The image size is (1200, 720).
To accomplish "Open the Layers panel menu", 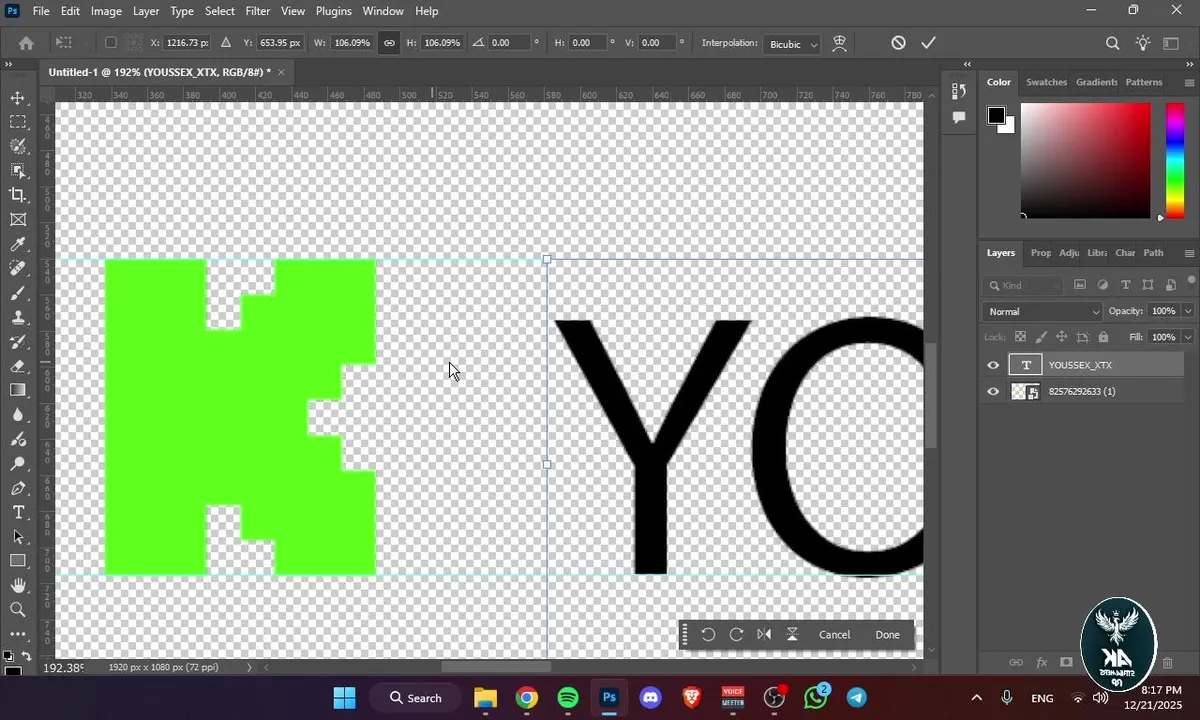I will coord(1189,253).
